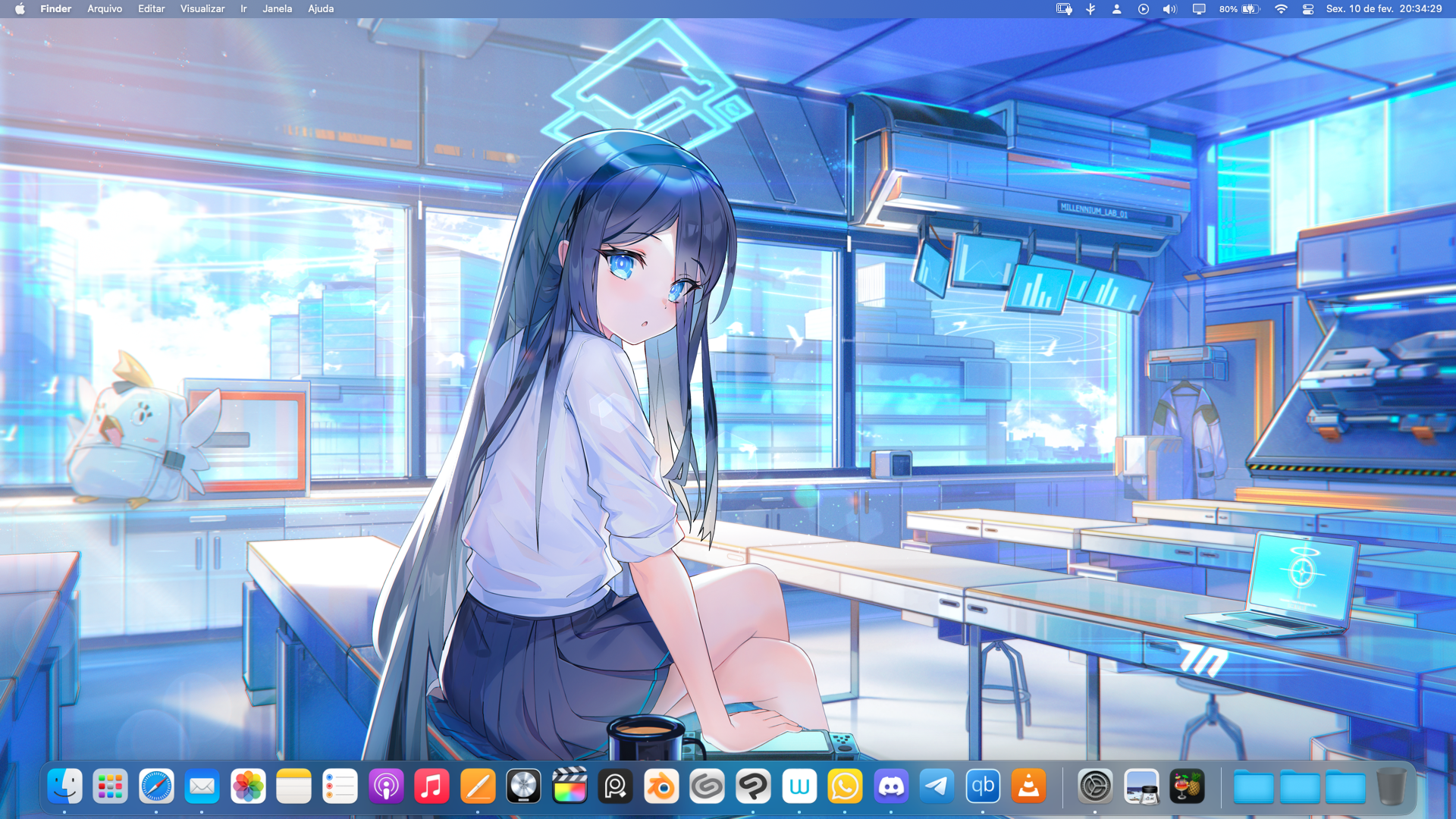Launch the Podcasts app
Image resolution: width=1456 pixels, height=819 pixels.
point(386,786)
